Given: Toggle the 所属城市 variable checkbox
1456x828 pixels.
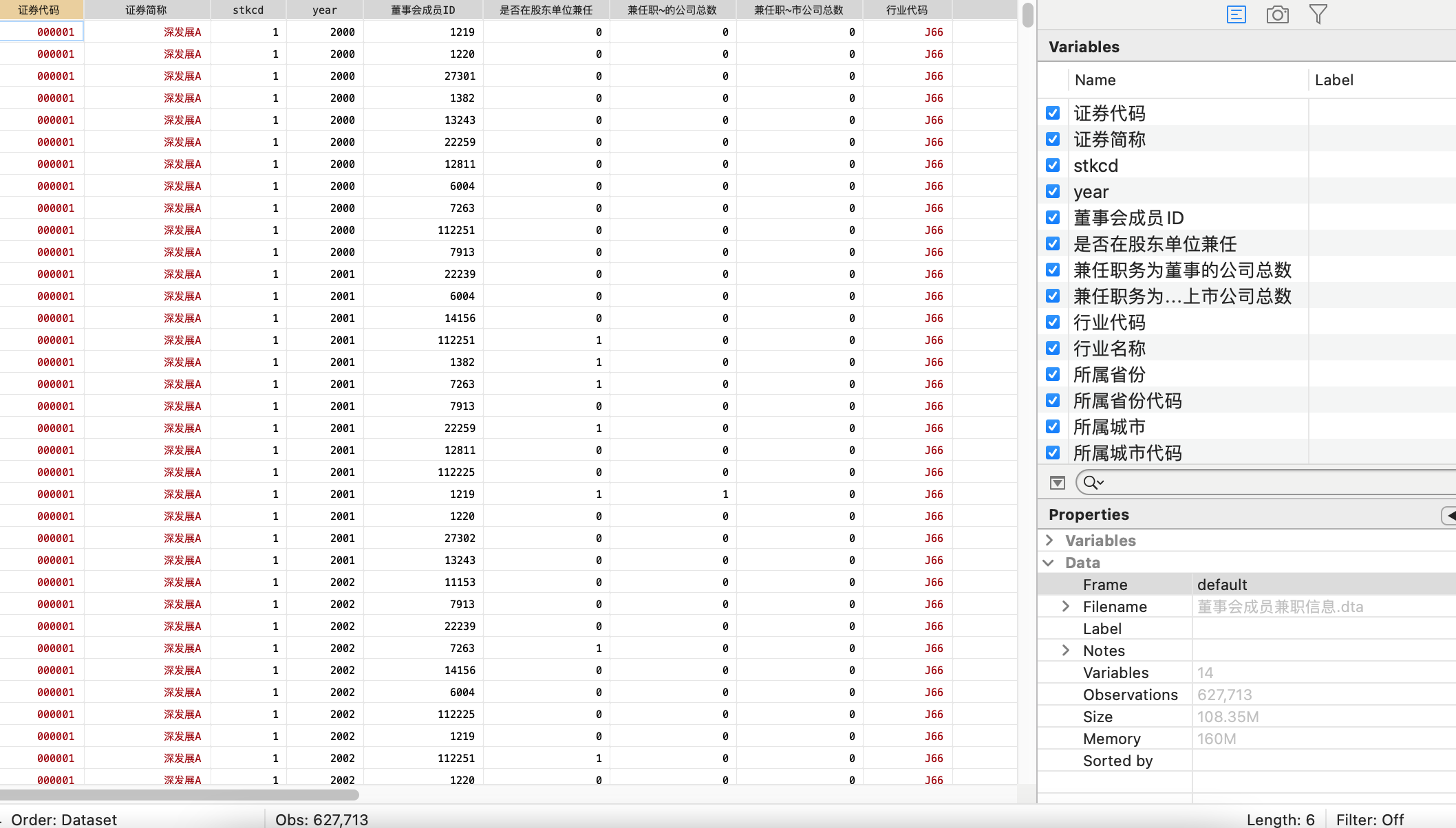Looking at the screenshot, I should click(1053, 426).
